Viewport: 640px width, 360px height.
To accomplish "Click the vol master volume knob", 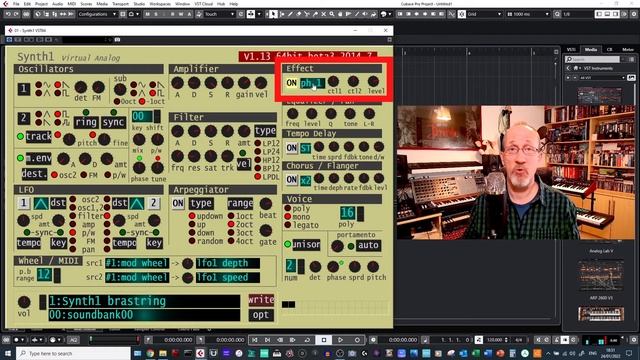I will [x=24, y=302].
